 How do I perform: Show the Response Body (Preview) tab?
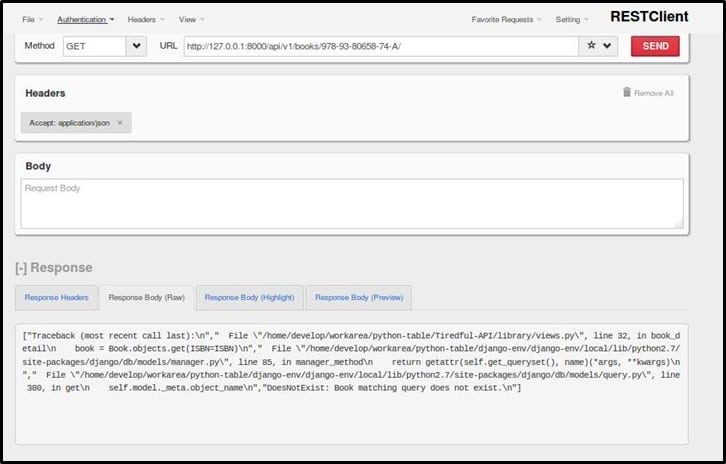coord(359,297)
